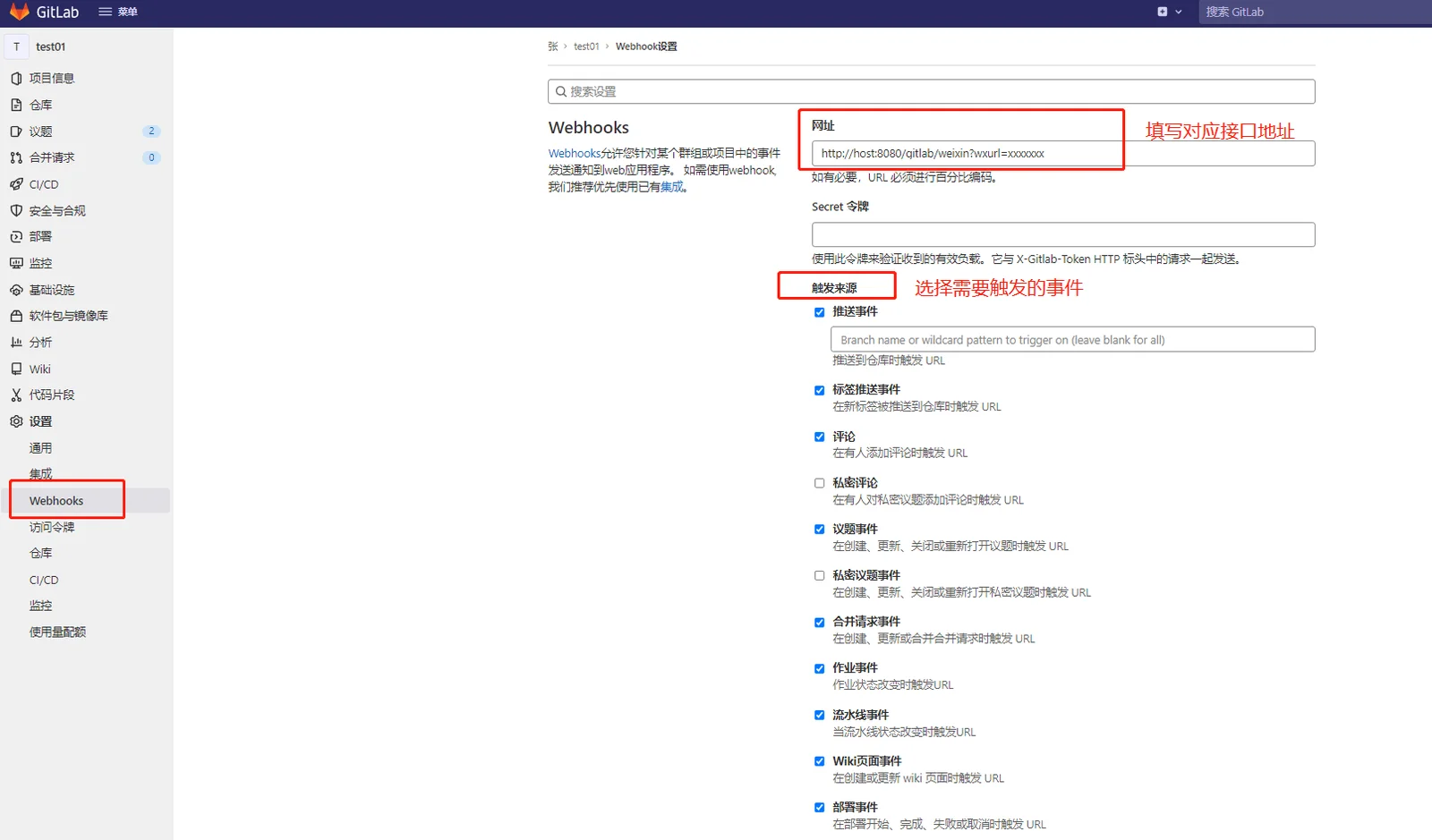Viewport: 1432px width, 840px height.
Task: Open 集成 settings submenu item
Action: point(40,474)
